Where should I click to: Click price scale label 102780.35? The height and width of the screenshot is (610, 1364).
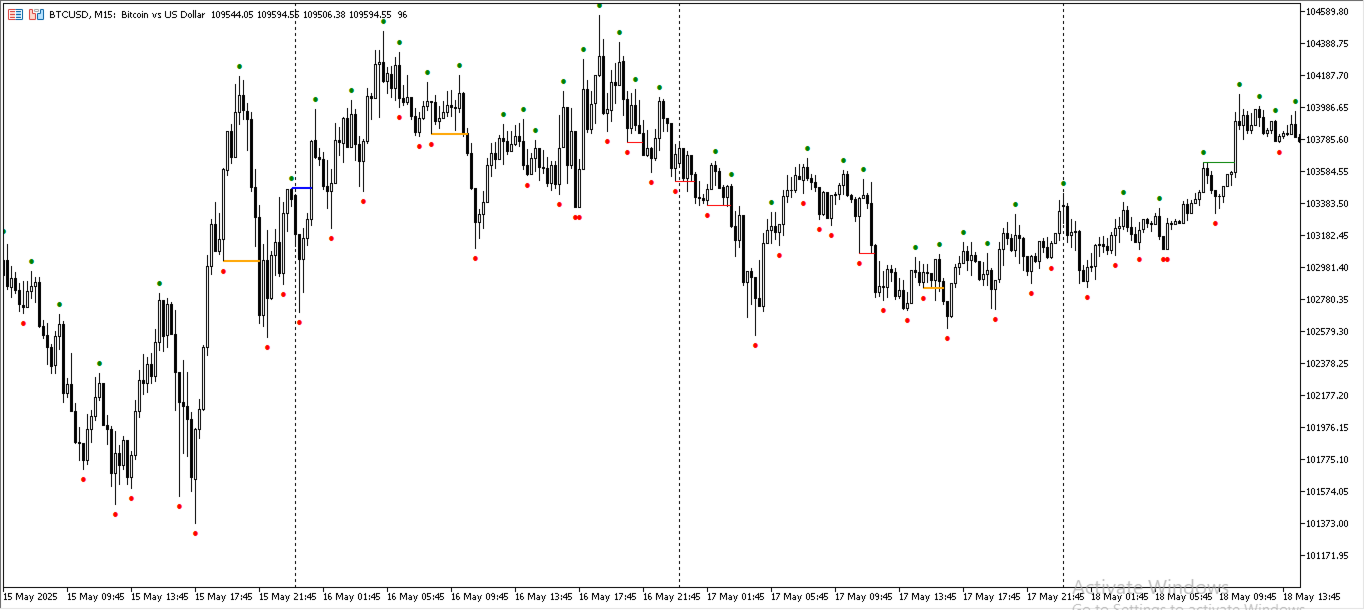tap(1327, 300)
